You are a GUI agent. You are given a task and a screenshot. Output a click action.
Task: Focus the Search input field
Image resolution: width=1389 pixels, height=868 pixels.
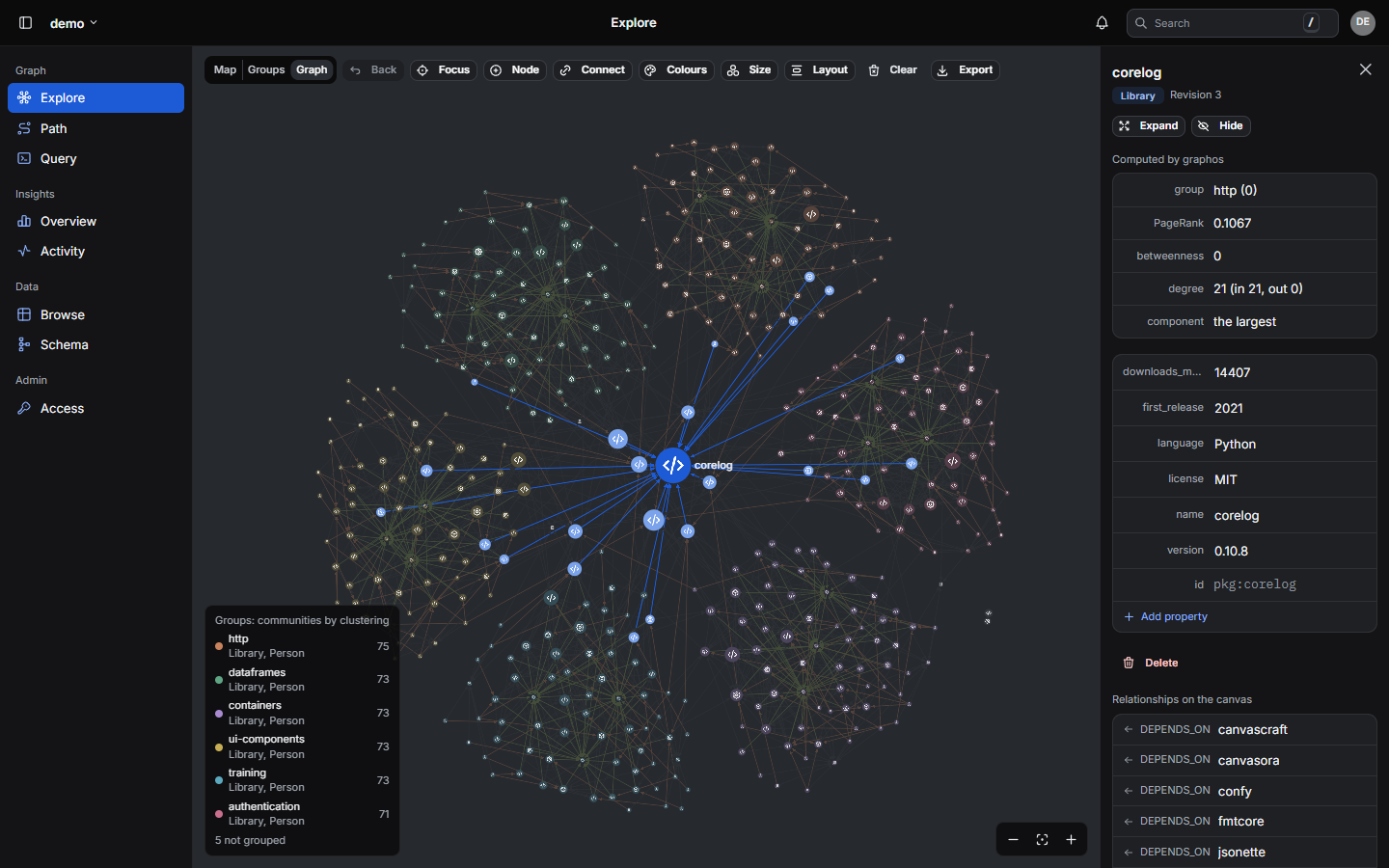(1232, 23)
